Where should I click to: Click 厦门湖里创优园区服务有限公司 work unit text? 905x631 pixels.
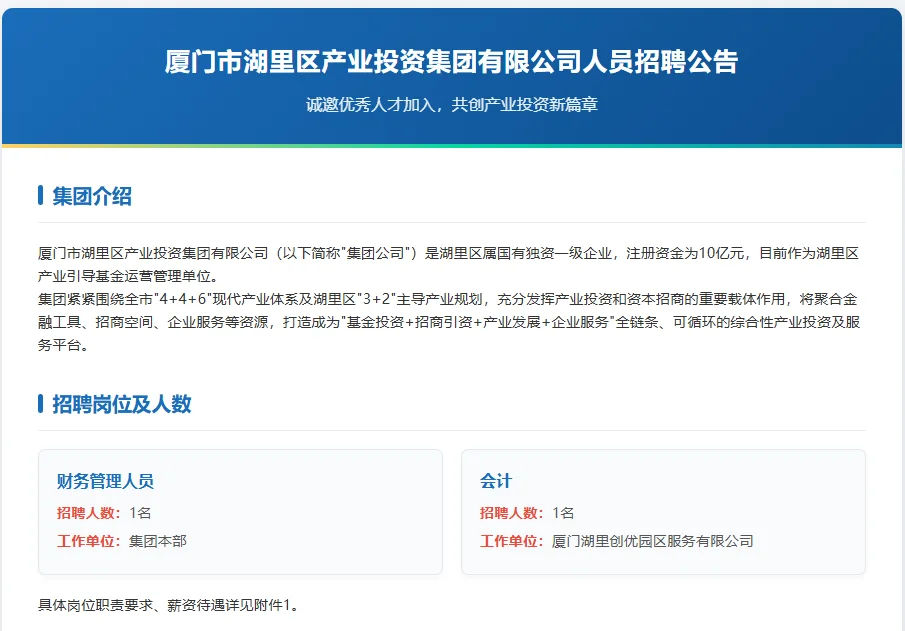coord(652,541)
